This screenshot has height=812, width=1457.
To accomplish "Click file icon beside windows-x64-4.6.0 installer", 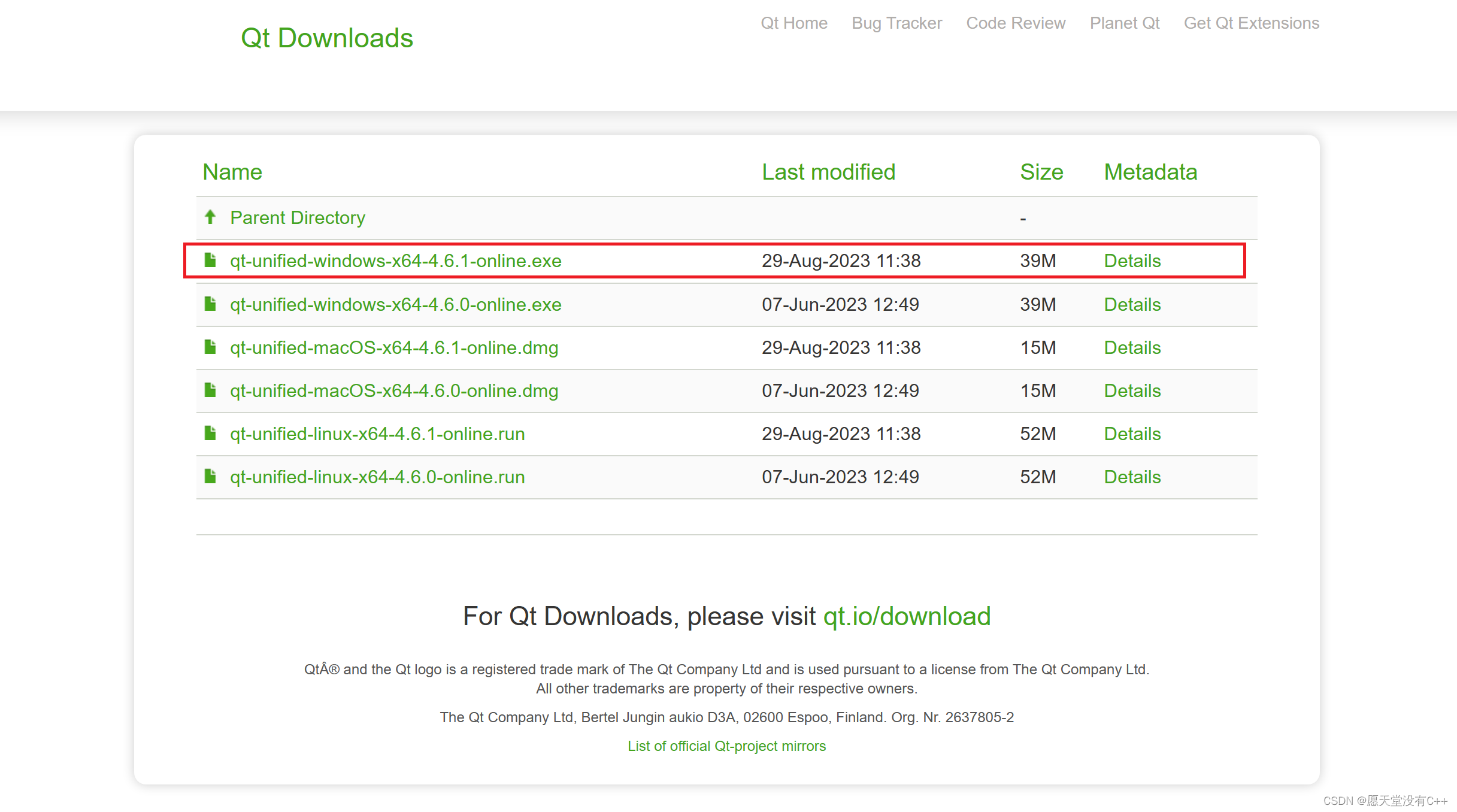I will [x=210, y=304].
